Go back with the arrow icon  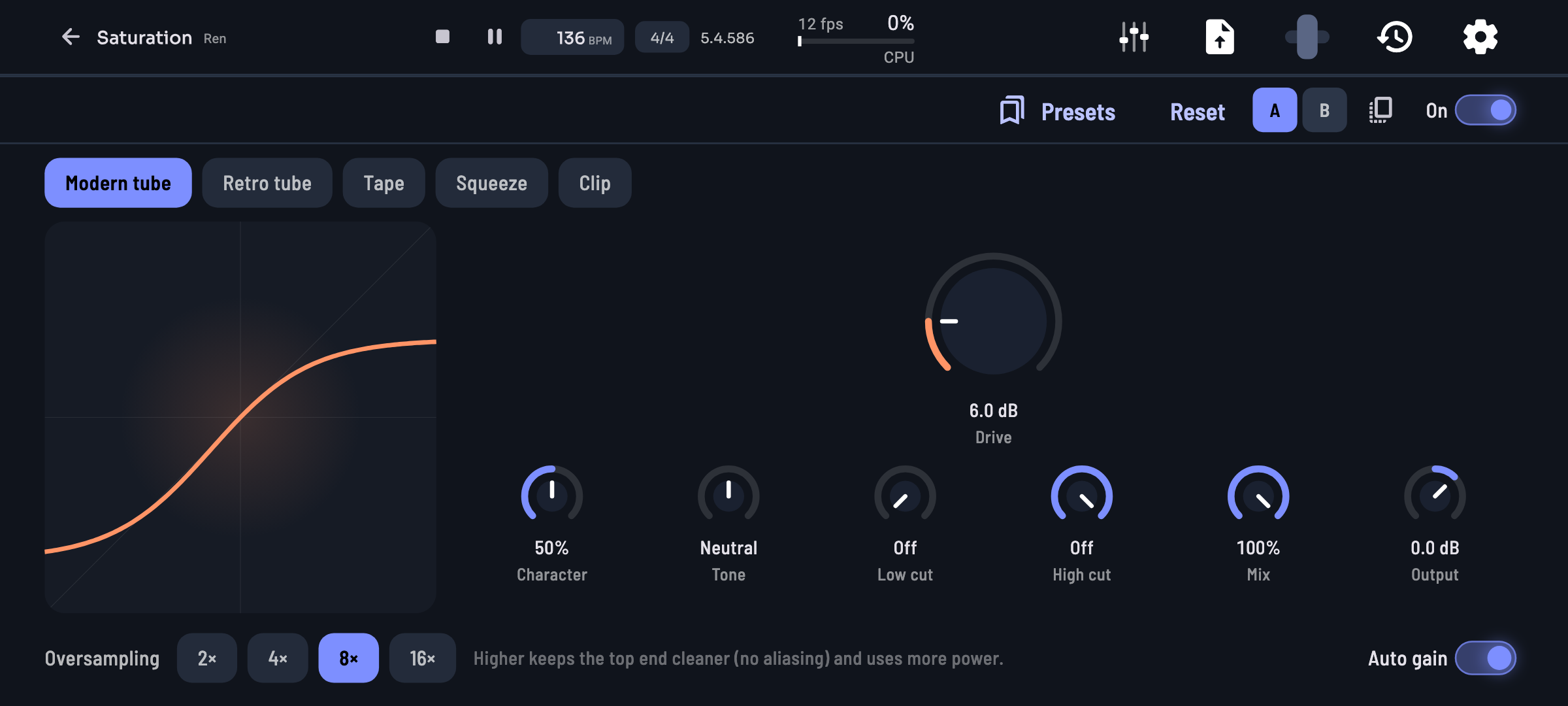coord(70,37)
